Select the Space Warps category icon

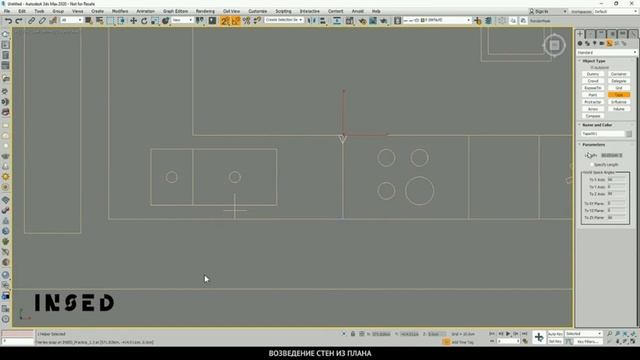(x=616, y=44)
